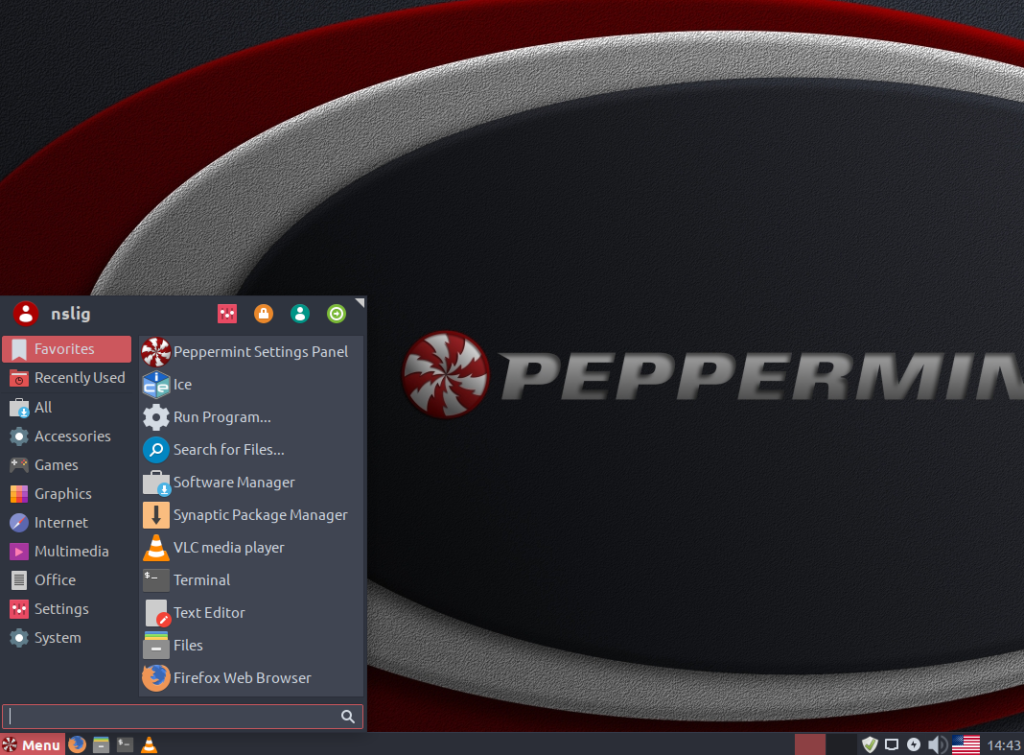The height and width of the screenshot is (755, 1024).
Task: Click the nslig user avatar
Action: (26, 314)
